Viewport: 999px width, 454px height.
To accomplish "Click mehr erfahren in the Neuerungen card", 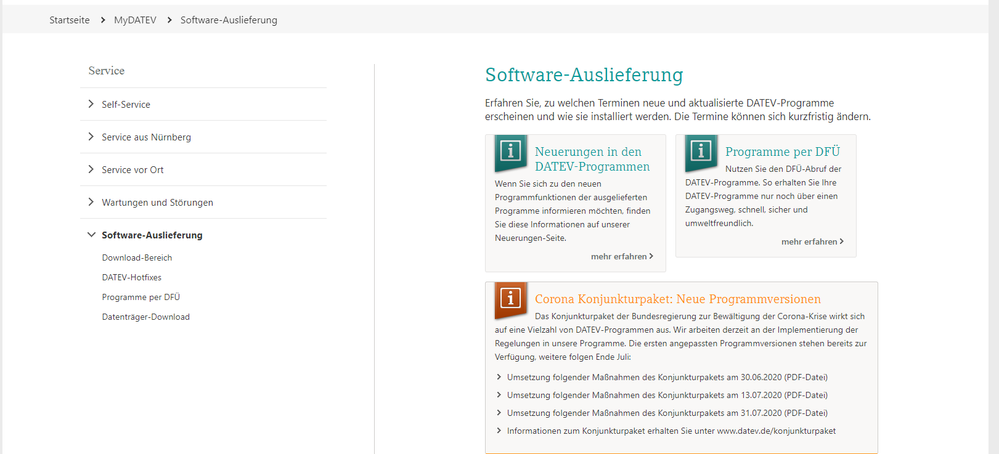I will [x=622, y=256].
